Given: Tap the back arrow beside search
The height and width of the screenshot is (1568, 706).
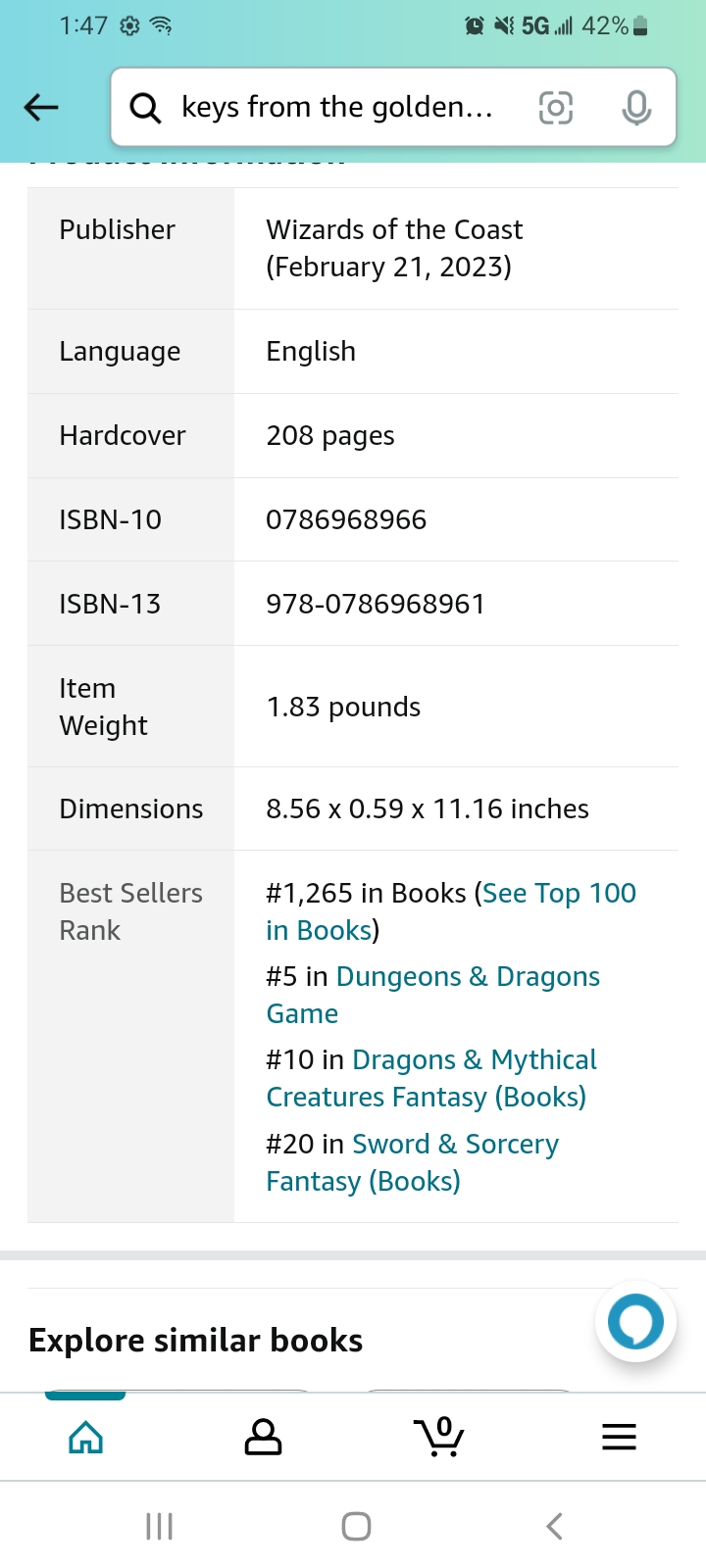Looking at the screenshot, I should coord(41,107).
